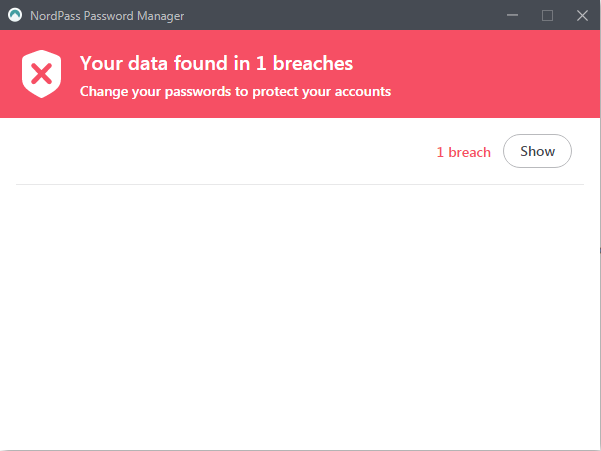Click the white X mark inside the shield
This screenshot has height=451, width=601.
click(x=41, y=73)
